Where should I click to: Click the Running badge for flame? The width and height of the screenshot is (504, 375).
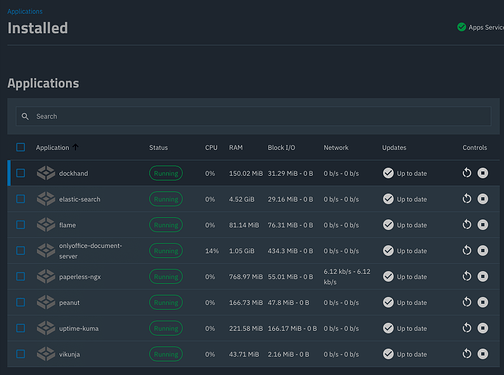pos(166,225)
